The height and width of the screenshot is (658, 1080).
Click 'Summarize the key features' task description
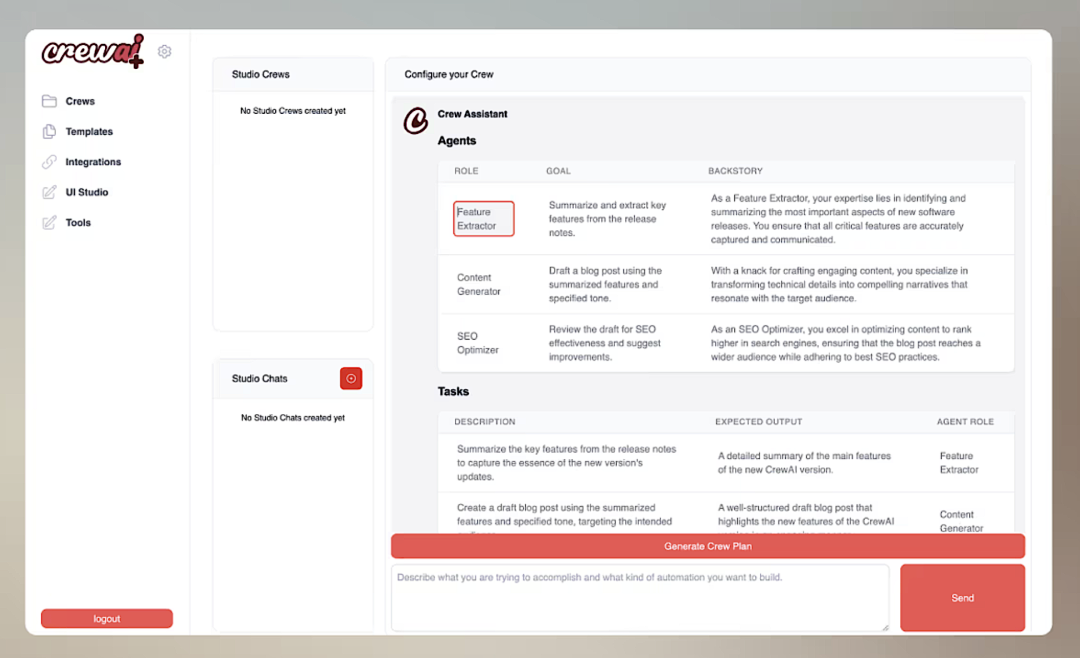coord(567,463)
